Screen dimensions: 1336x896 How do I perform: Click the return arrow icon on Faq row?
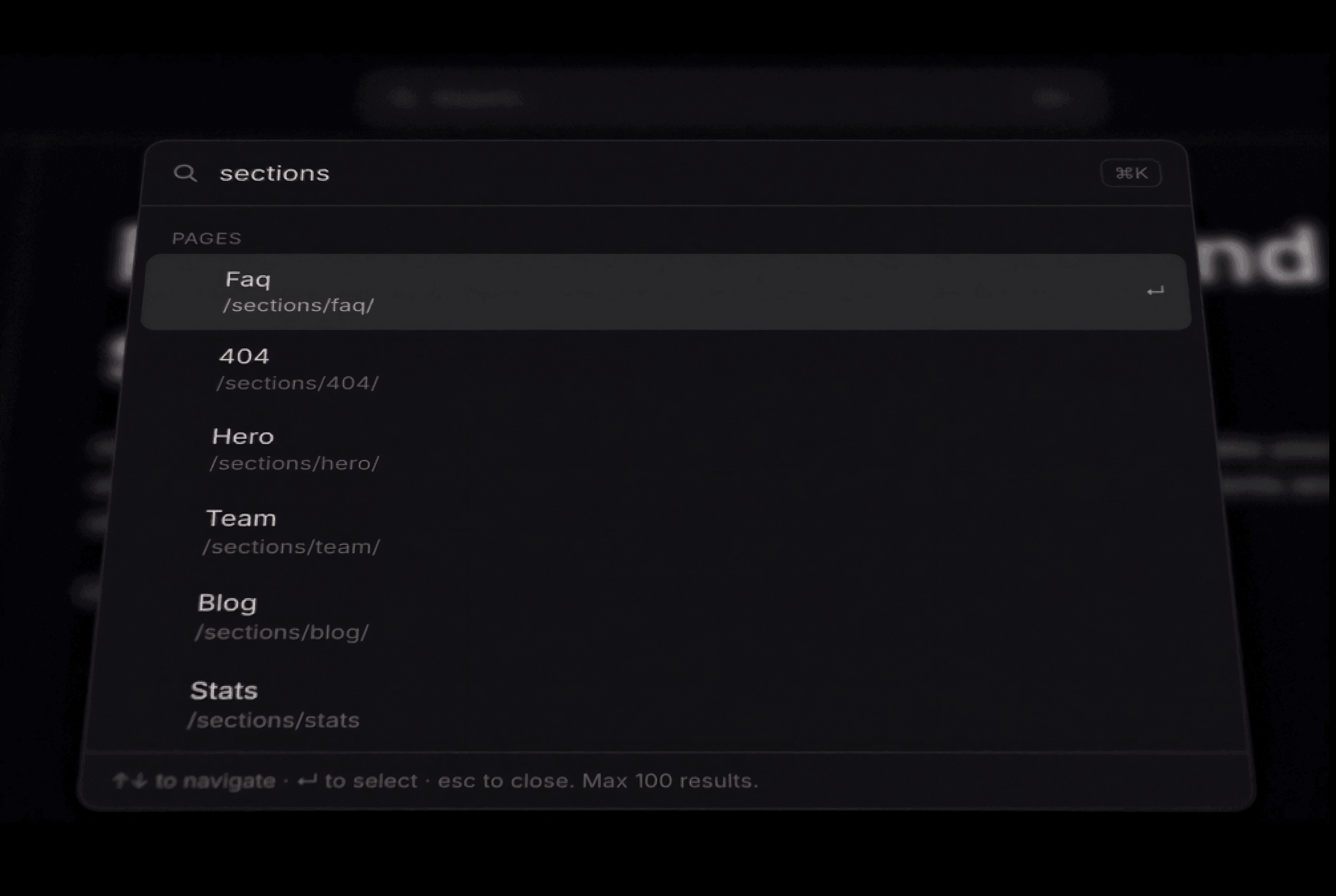(x=1155, y=292)
